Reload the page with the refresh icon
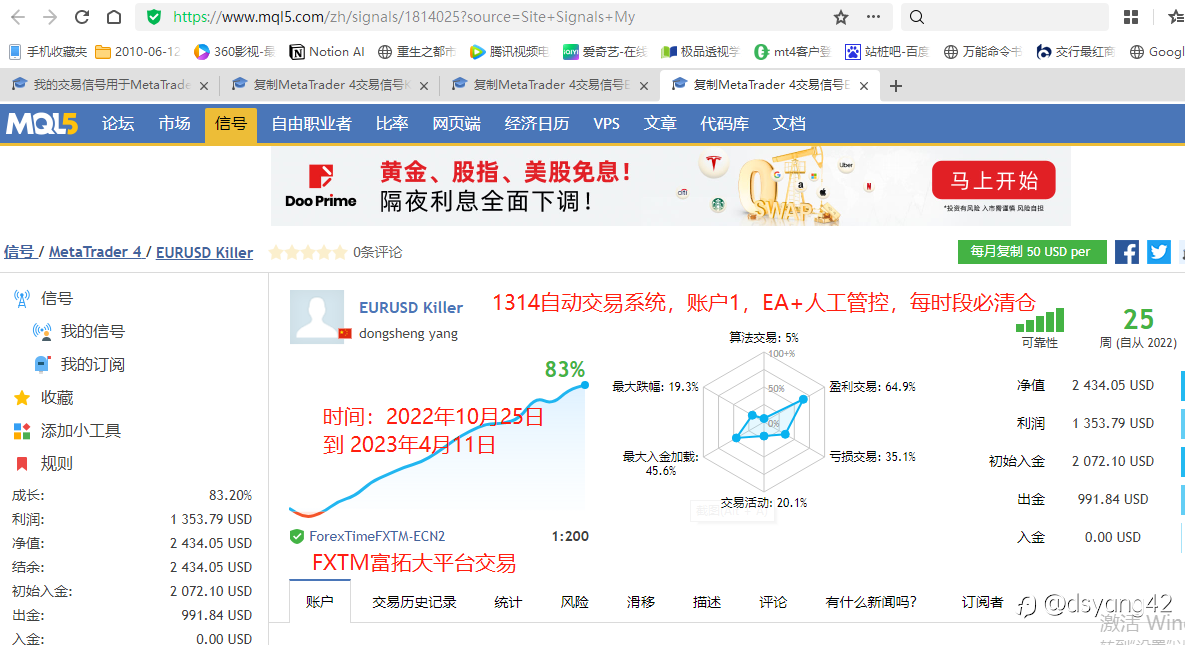 point(82,17)
